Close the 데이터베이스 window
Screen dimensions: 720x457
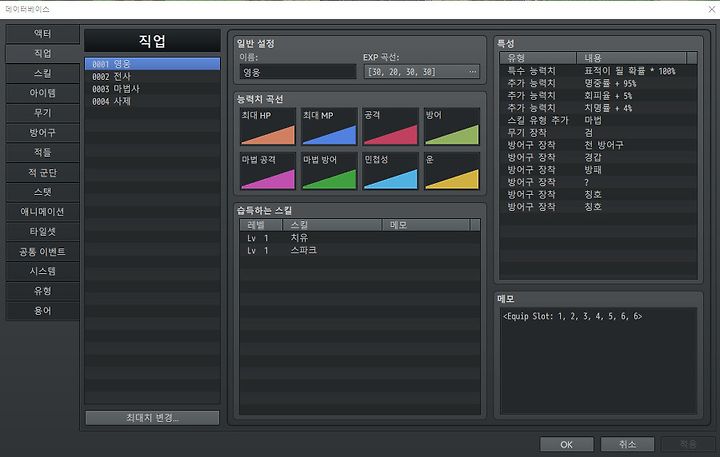click(x=711, y=9)
